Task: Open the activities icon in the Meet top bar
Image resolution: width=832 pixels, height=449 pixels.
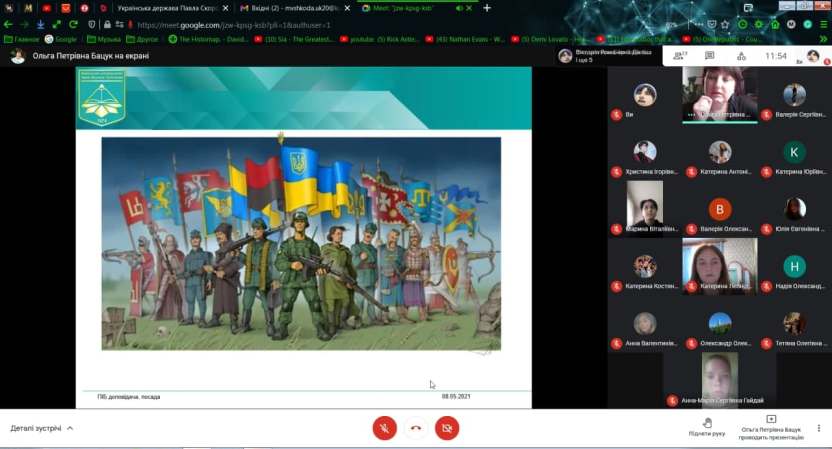Action: pyautogui.click(x=741, y=56)
